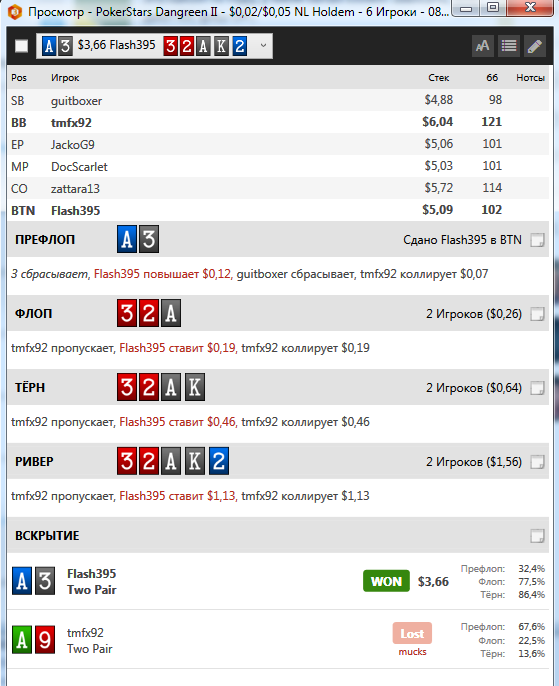Click the note icon in ПРЕФЛОП row

[537, 240]
